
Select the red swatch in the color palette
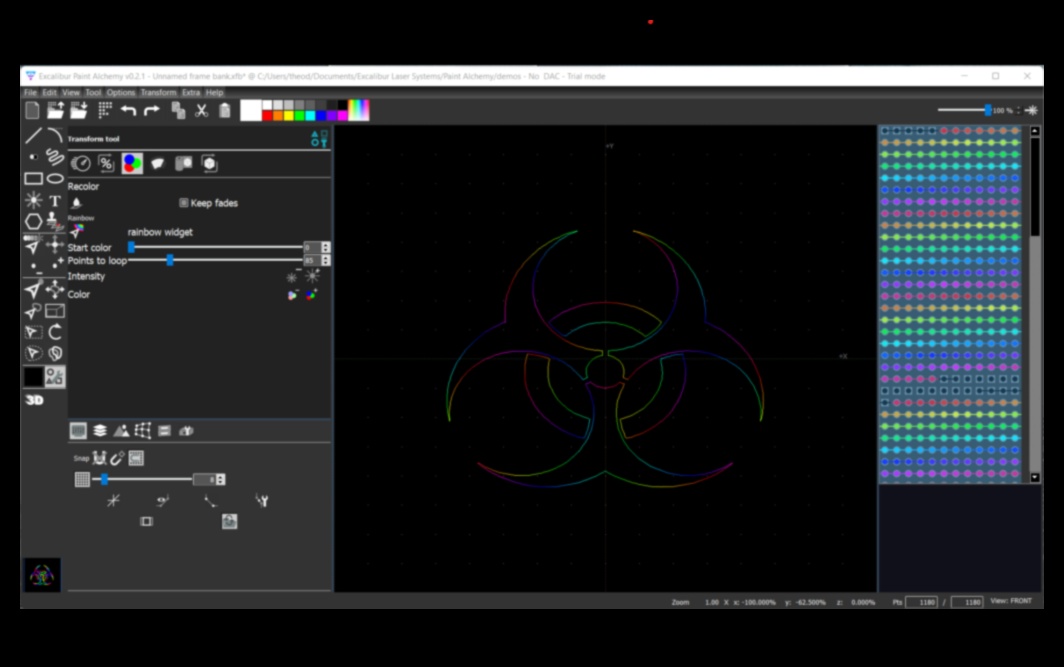268,116
